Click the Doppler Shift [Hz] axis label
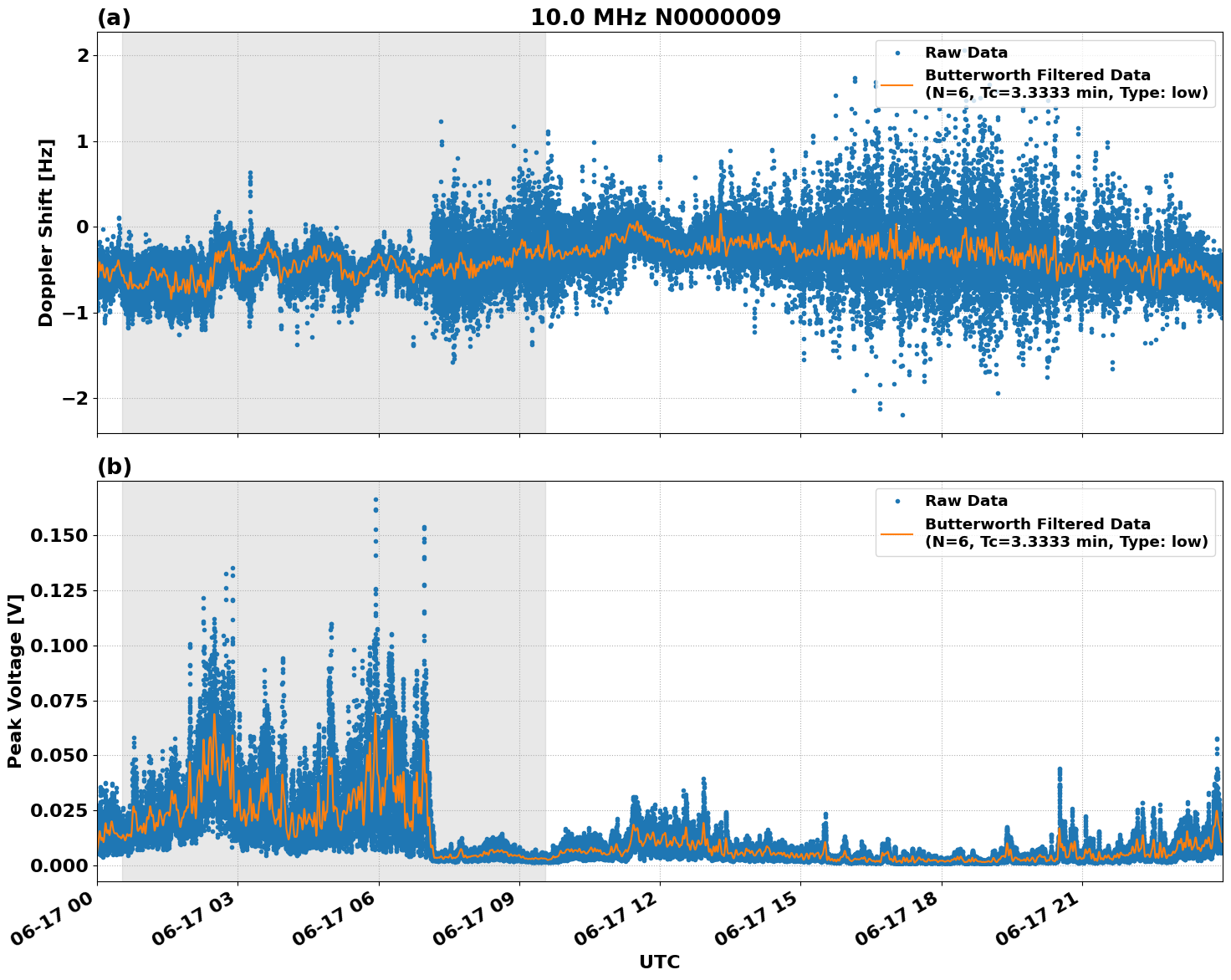This screenshot has height=980, width=1231. [x=48, y=230]
